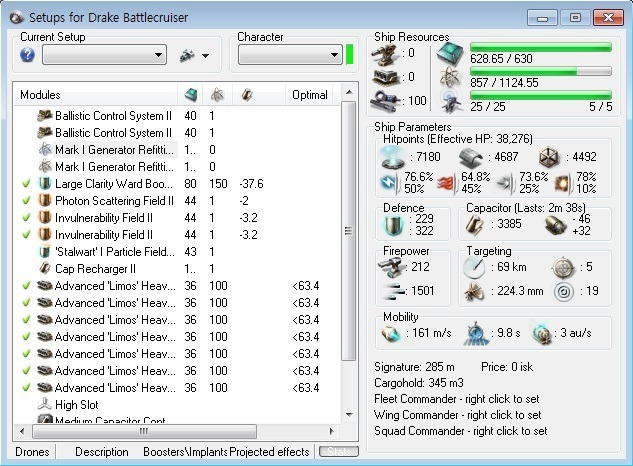633x466 pixels.
Task: Click the ship icon beside the setup combo
Action: (x=187, y=55)
